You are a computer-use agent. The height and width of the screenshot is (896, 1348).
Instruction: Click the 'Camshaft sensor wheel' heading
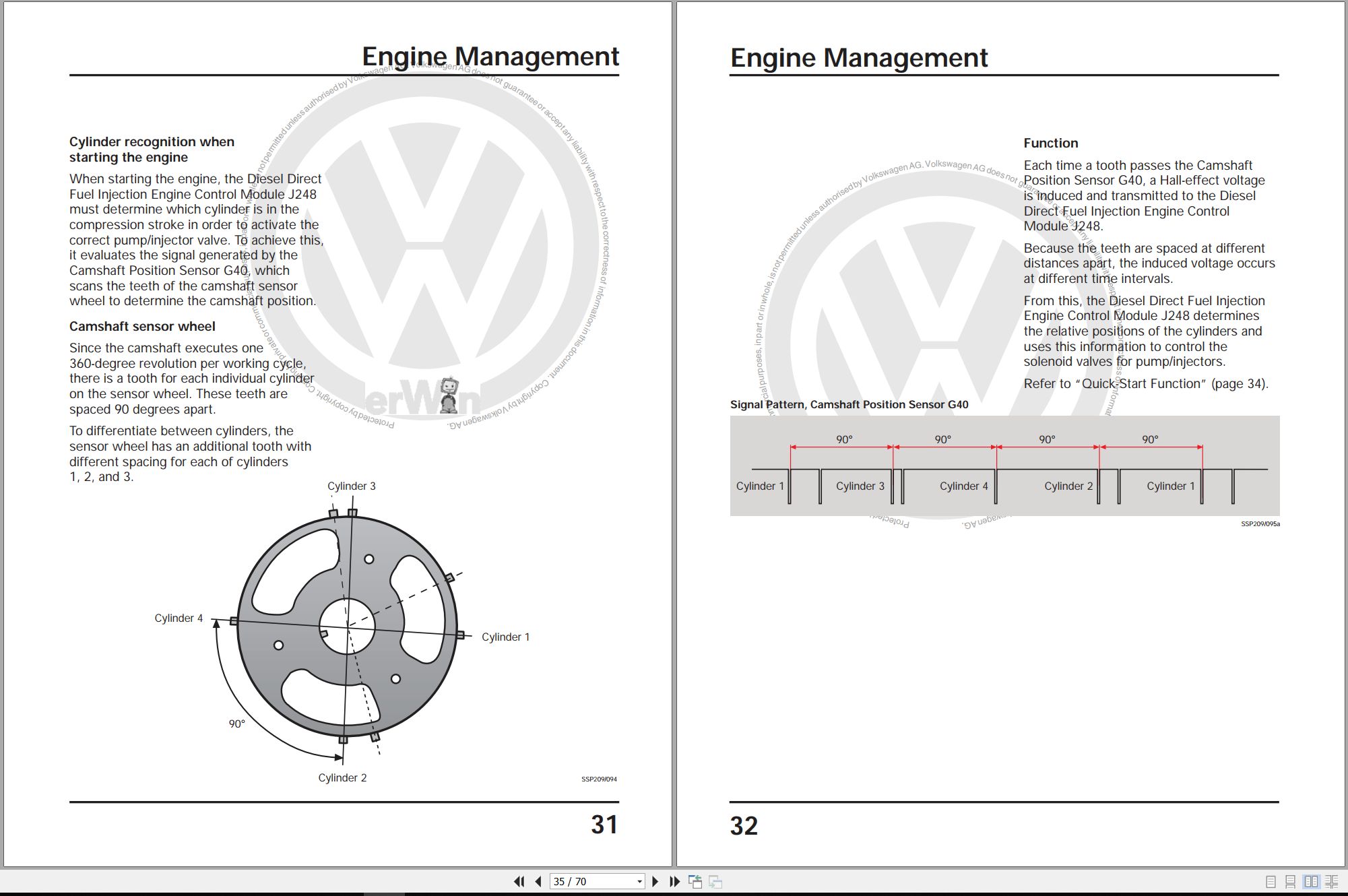click(142, 326)
